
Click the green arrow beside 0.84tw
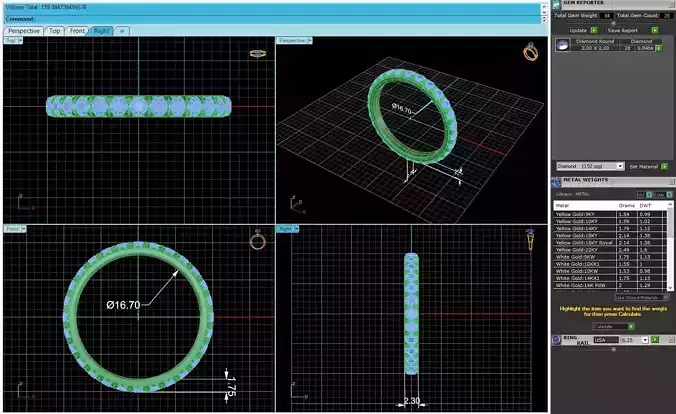(659, 48)
